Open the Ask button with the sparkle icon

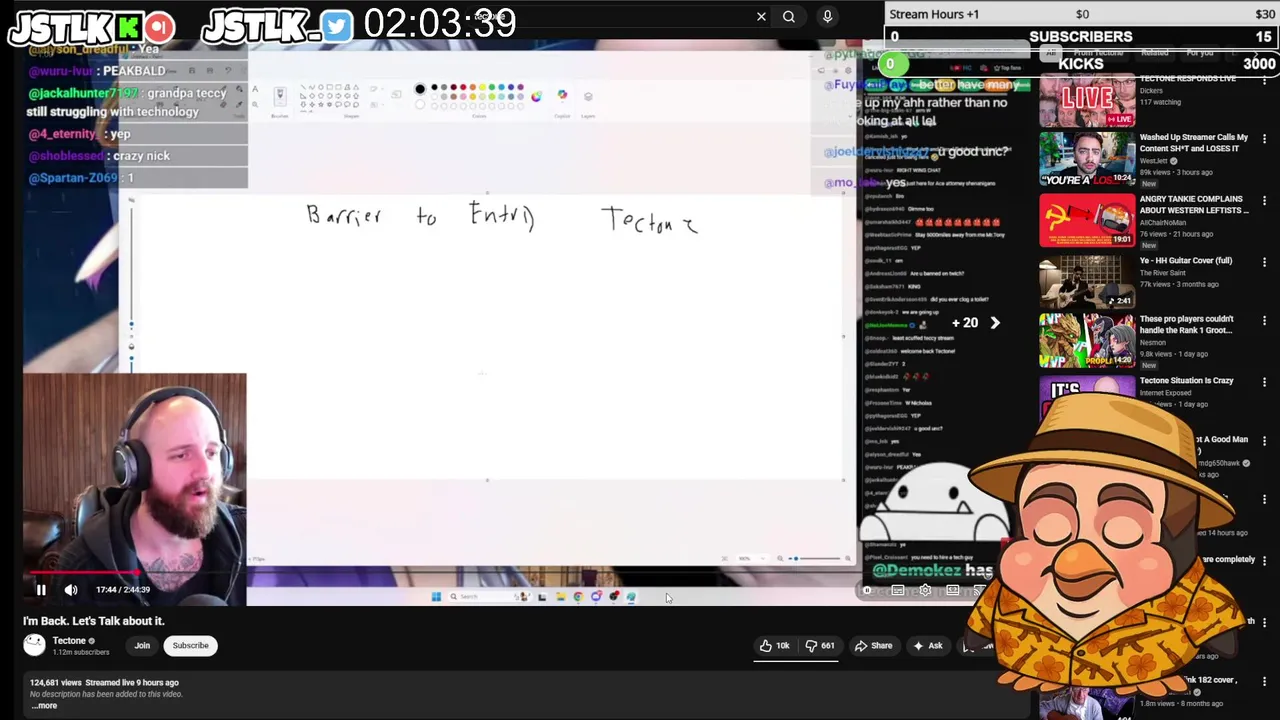(927, 646)
